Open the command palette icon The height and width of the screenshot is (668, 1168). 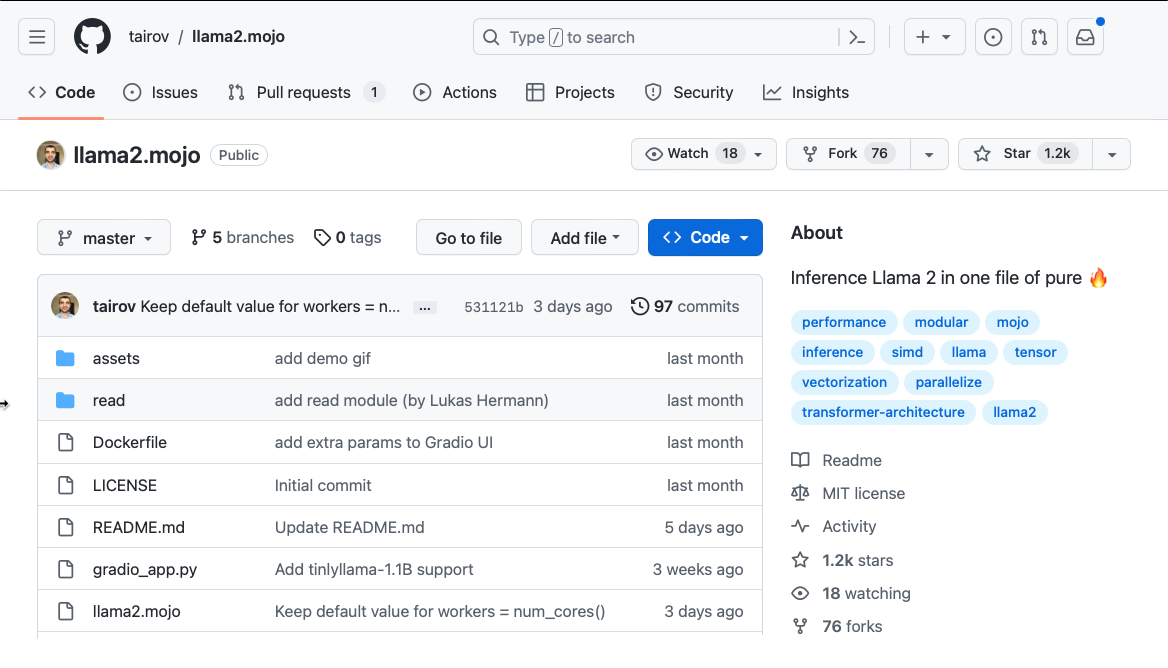click(857, 37)
